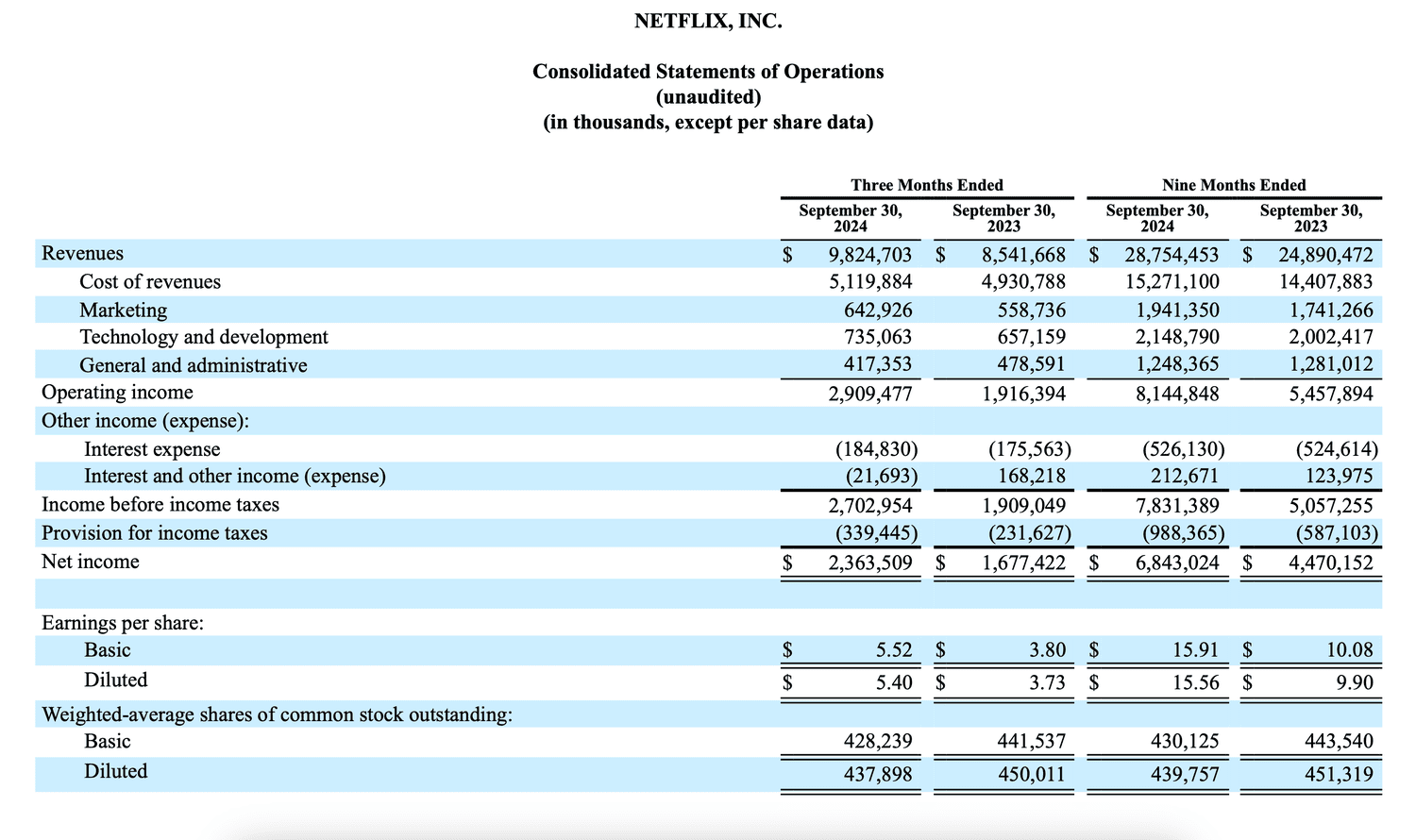The height and width of the screenshot is (840, 1416).
Task: Select pre-tax income 5,057,255
Action: click(1331, 506)
